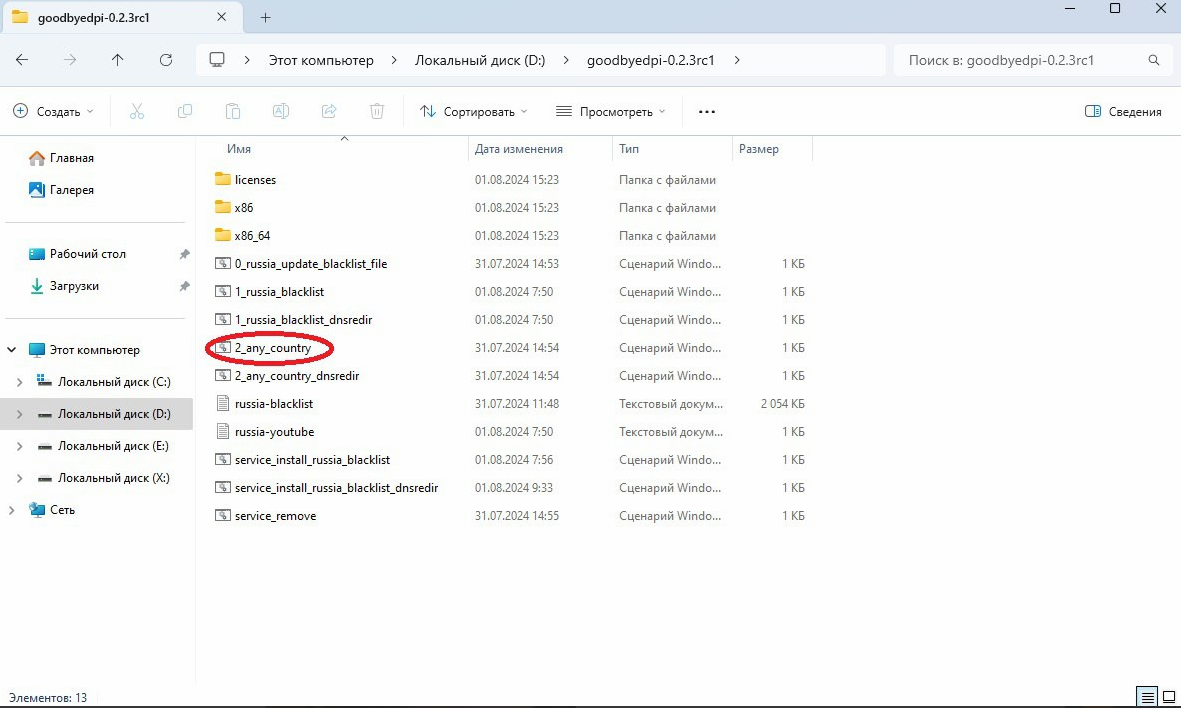Click the computer icon in address bar
Image resolution: width=1181 pixels, height=708 pixels.
coord(217,60)
